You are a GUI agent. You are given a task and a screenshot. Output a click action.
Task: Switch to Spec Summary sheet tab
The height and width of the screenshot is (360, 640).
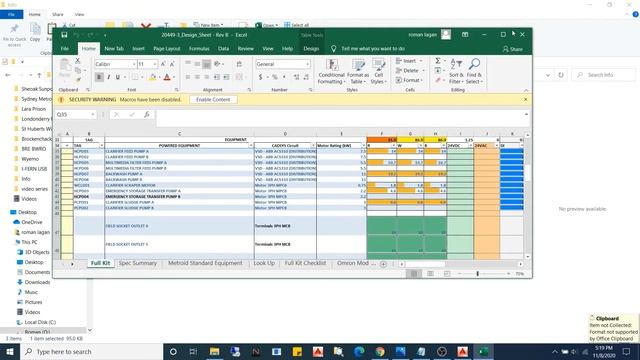point(138,263)
